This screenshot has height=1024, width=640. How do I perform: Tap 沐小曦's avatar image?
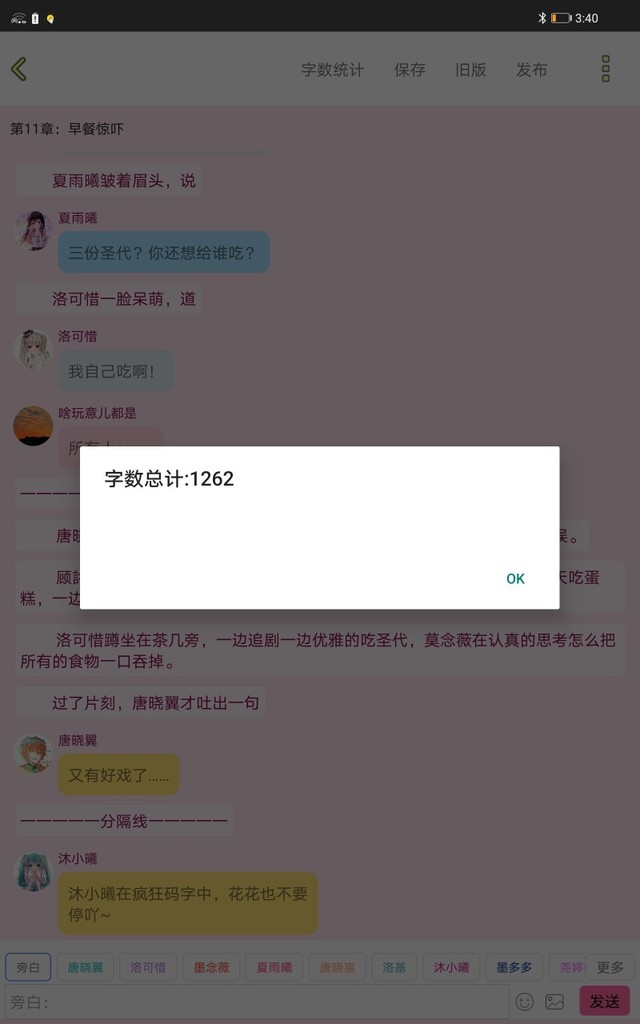[x=33, y=871]
